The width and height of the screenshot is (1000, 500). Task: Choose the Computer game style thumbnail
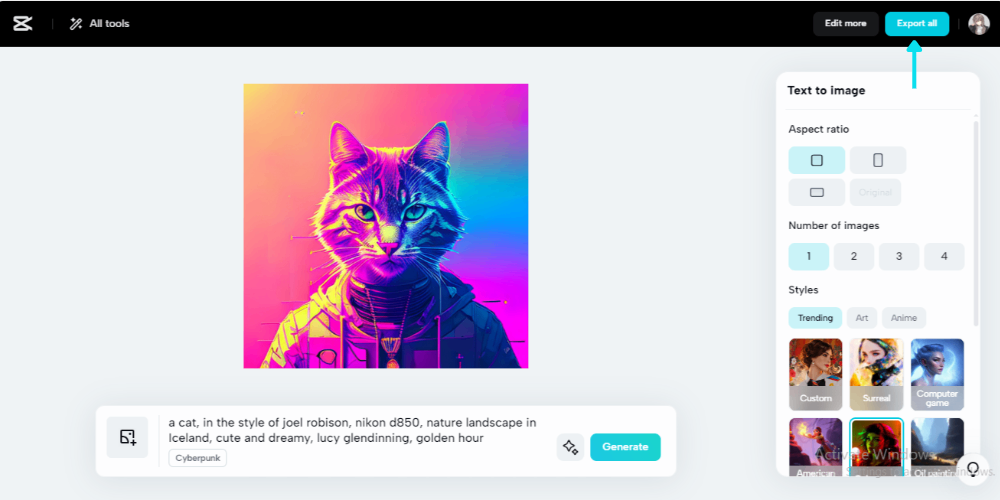937,374
